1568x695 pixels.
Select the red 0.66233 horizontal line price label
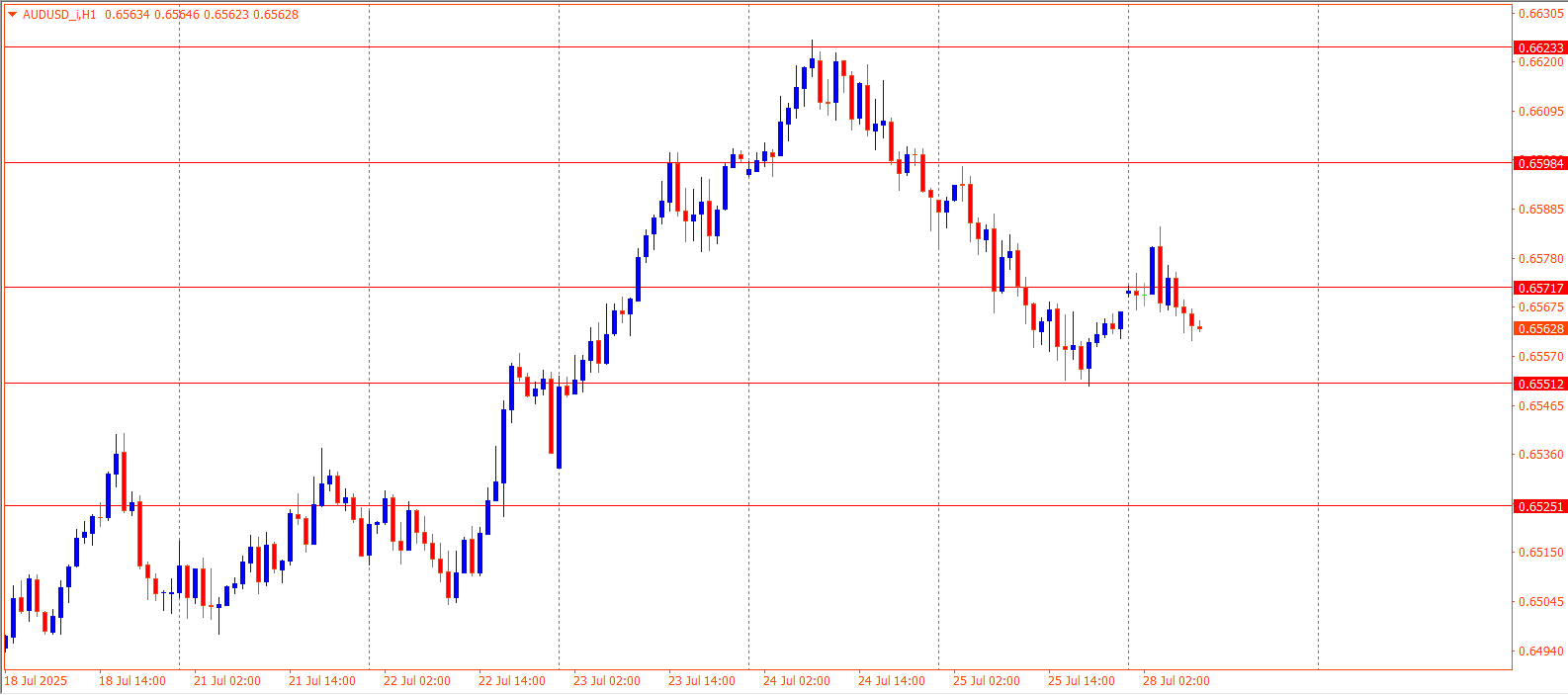1540,47
